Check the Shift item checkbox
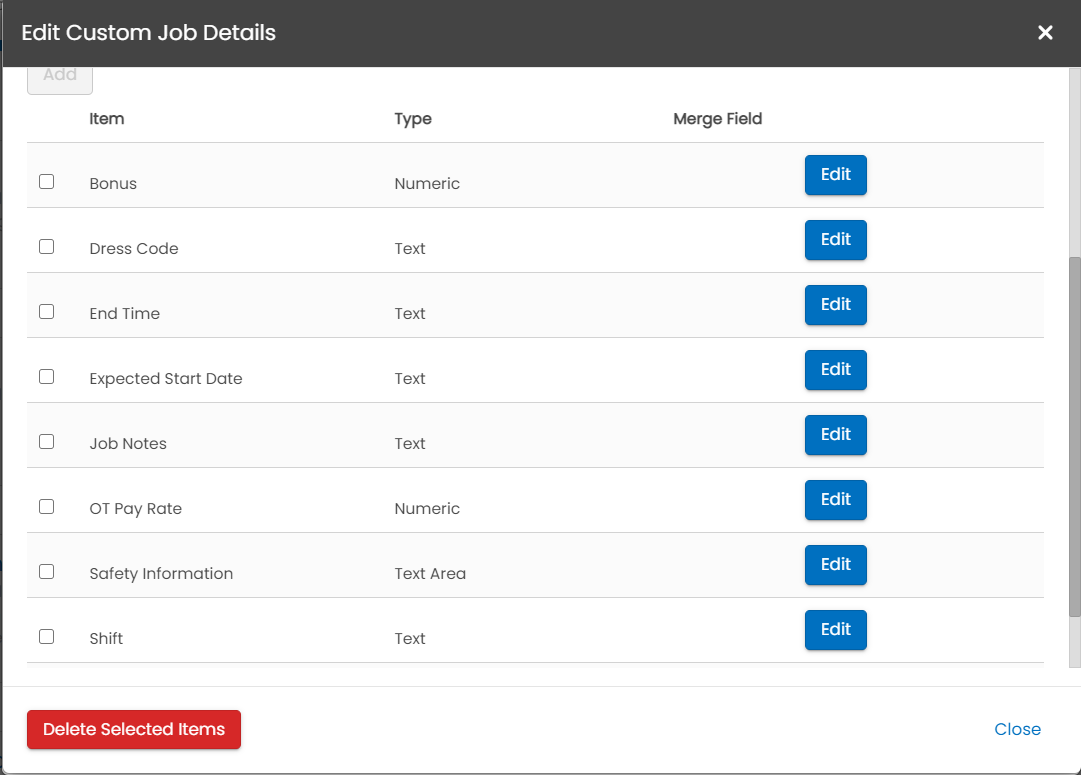The height and width of the screenshot is (775, 1081). (46, 637)
